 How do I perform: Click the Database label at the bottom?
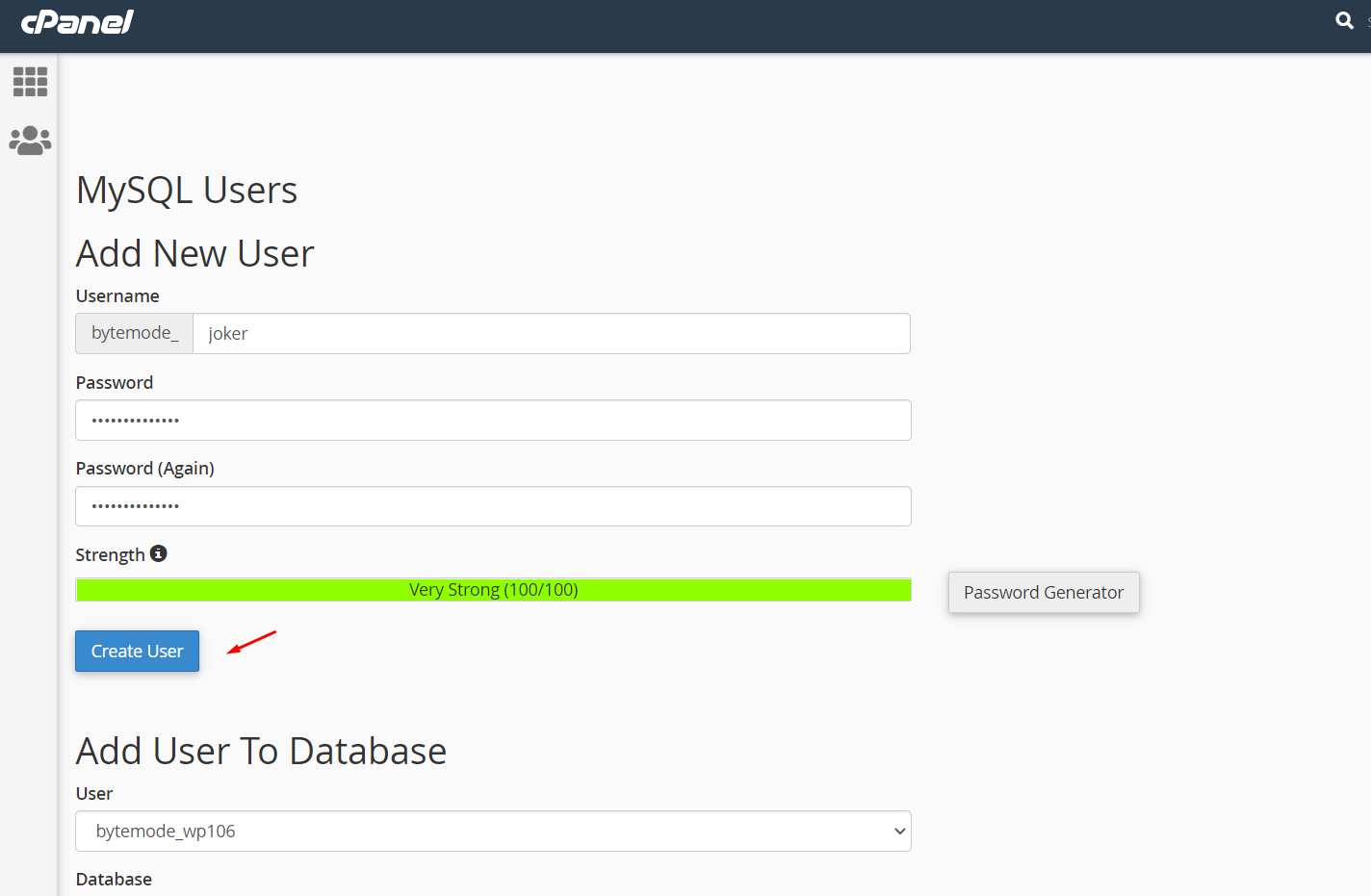click(x=114, y=880)
